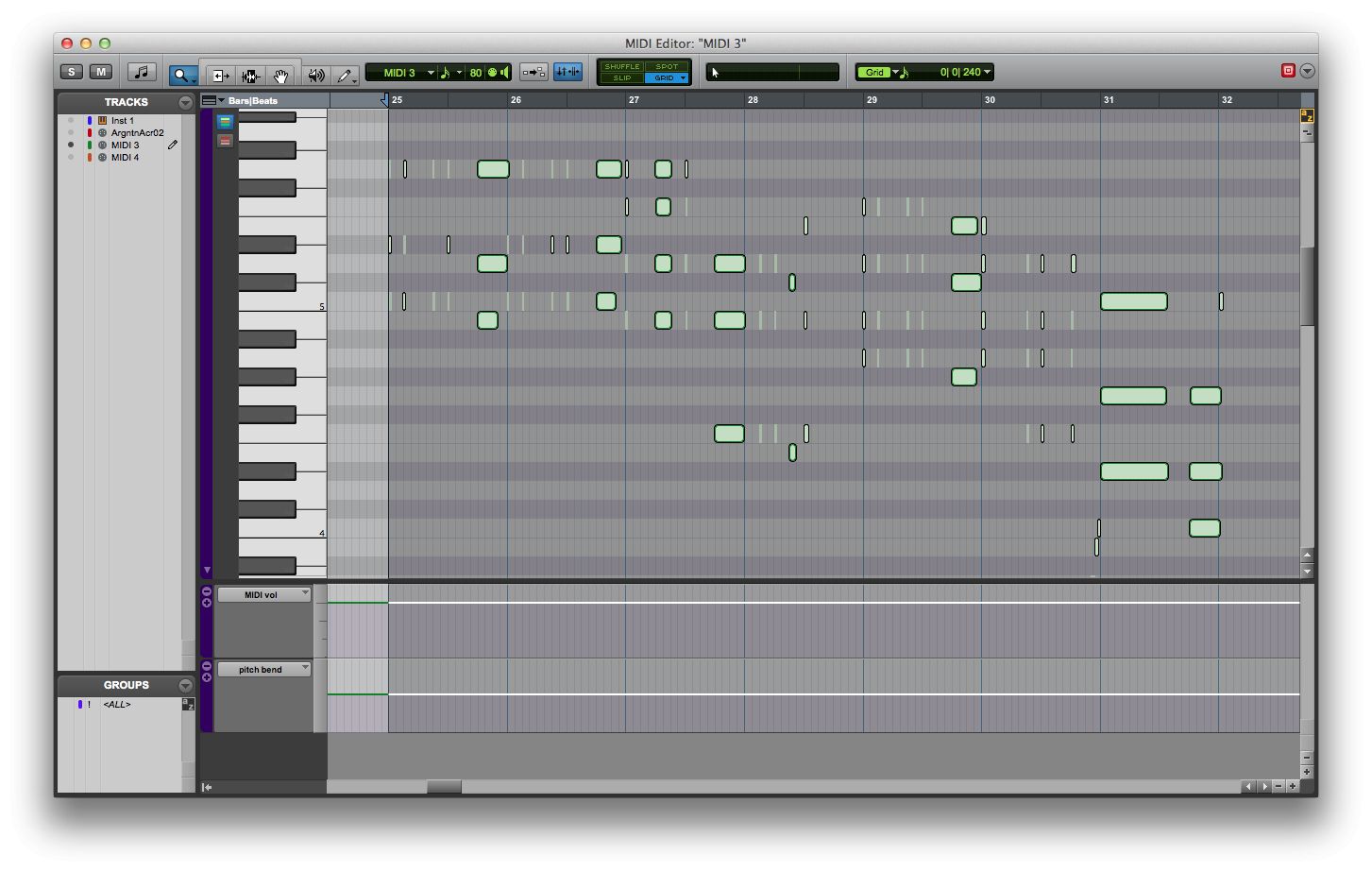Click scroll-left arrow at bottom right
1372x872 pixels.
point(1248,786)
